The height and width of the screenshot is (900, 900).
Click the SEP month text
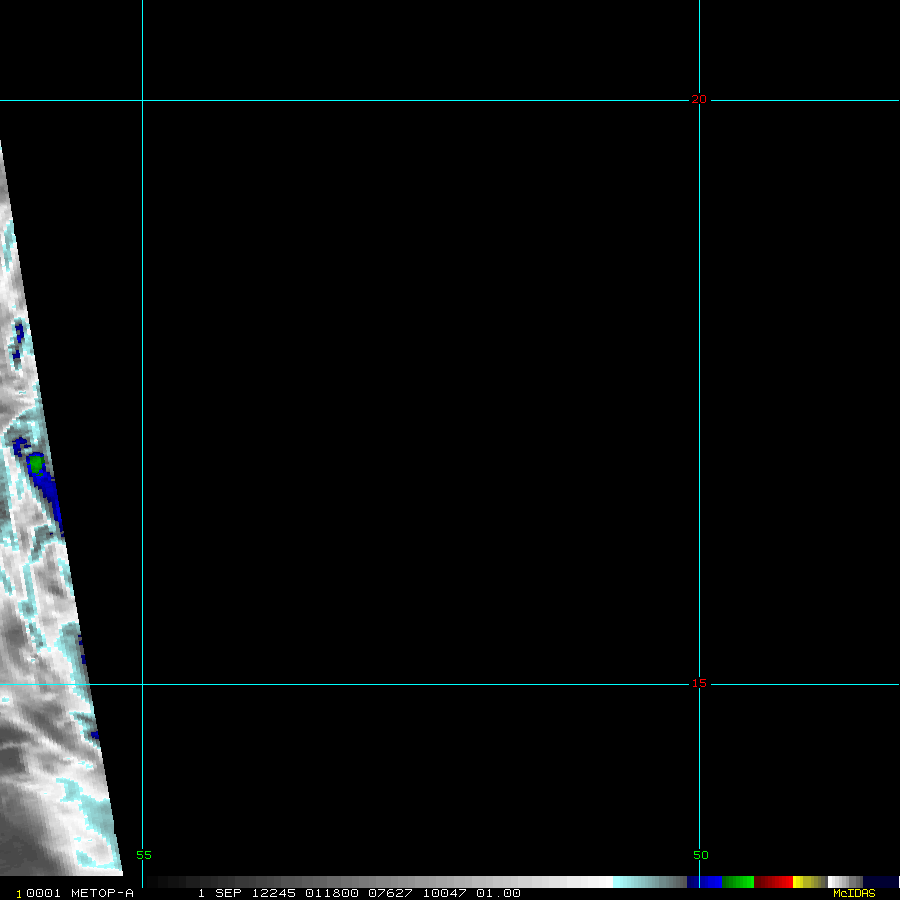228,893
